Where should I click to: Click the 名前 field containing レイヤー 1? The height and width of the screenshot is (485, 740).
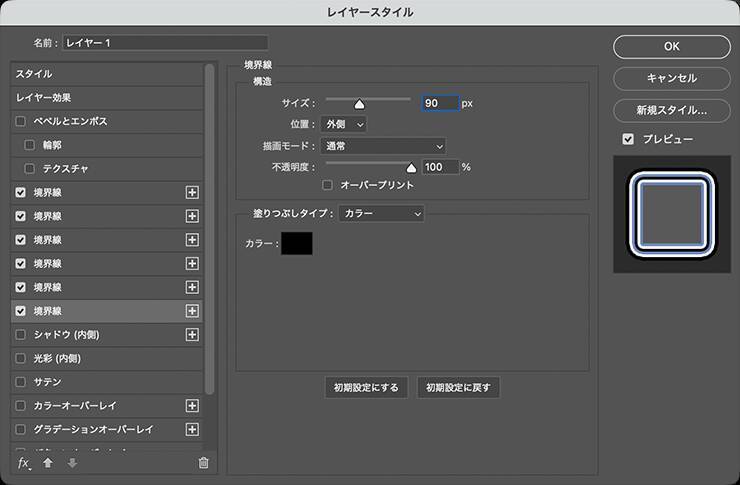(x=165, y=43)
